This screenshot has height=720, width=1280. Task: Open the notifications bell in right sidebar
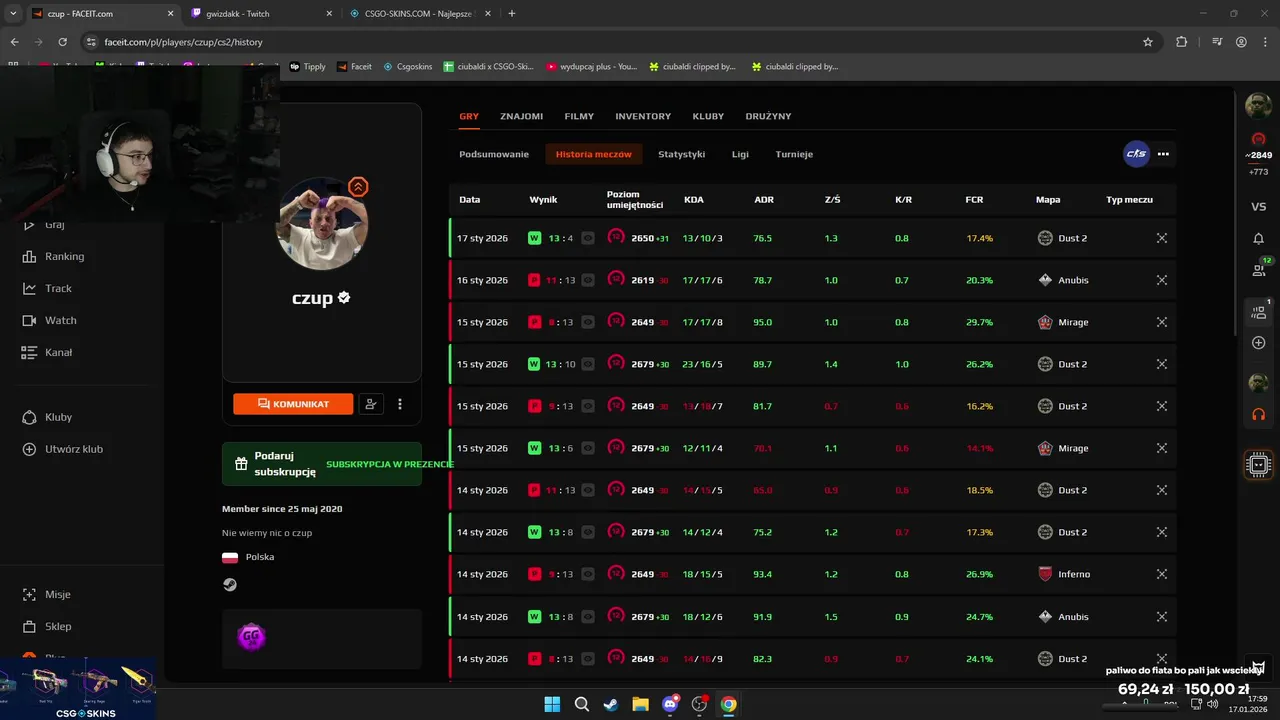click(1259, 239)
